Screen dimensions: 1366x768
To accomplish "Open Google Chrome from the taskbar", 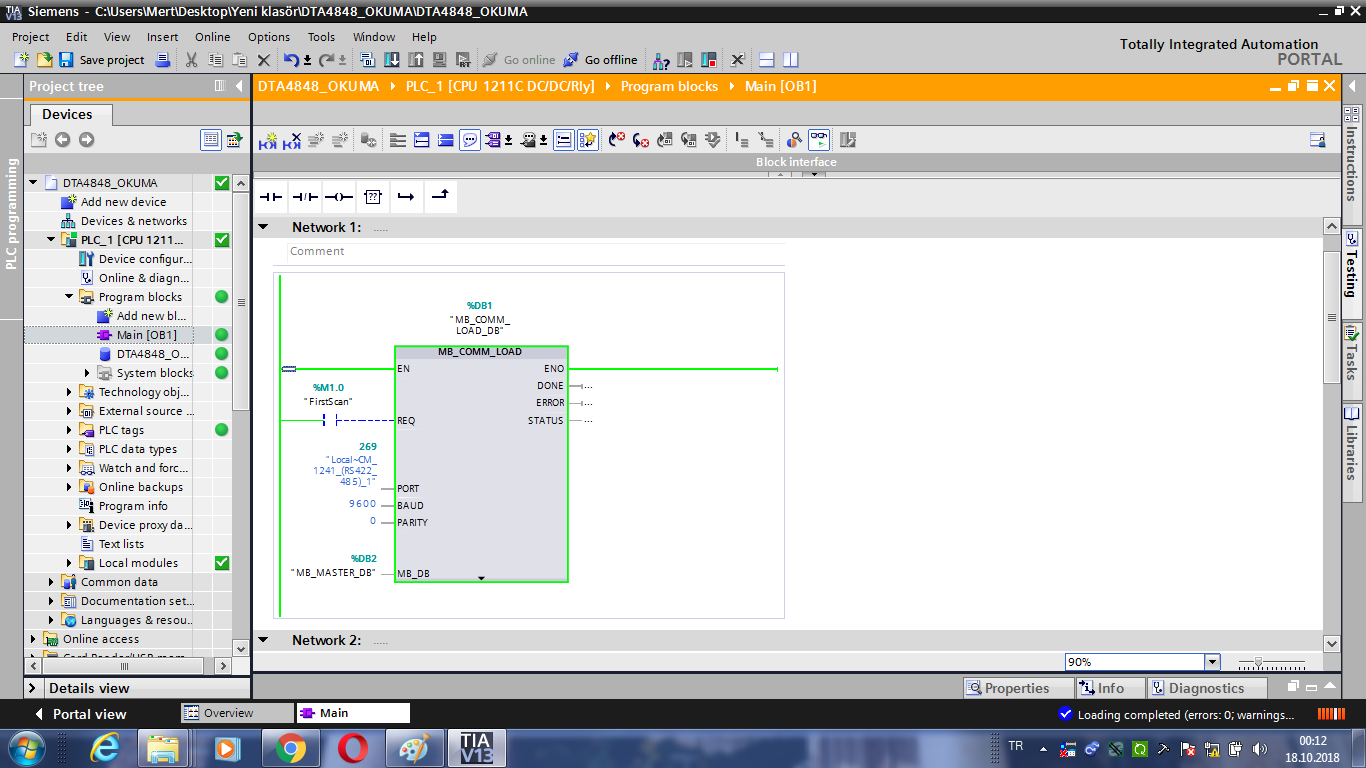I will click(x=290, y=748).
